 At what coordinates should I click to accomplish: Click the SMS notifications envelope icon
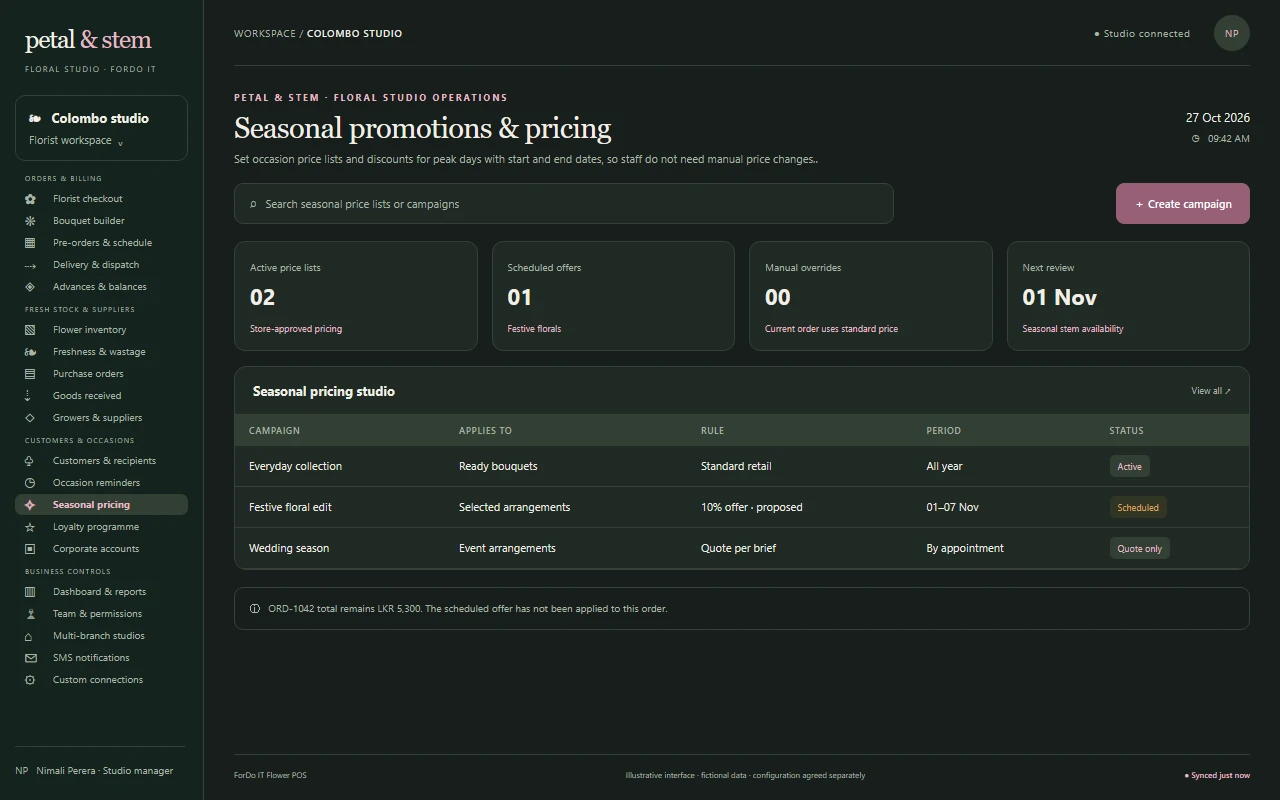click(30, 658)
